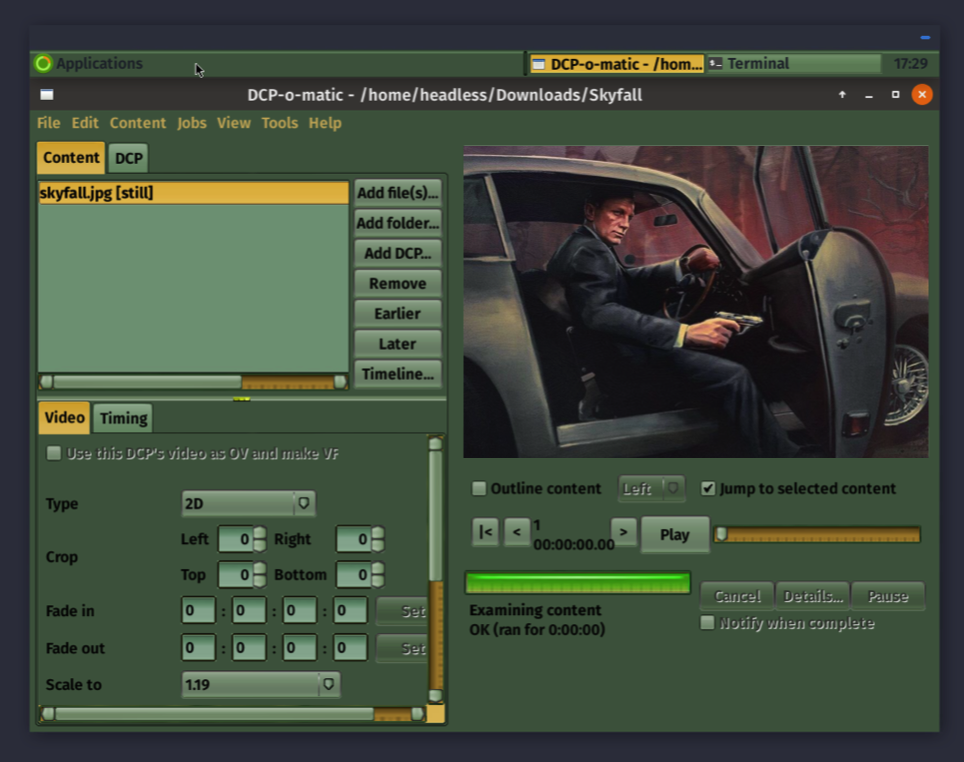964x762 pixels.
Task: Click the Fade out Set button
Action: tap(403, 648)
